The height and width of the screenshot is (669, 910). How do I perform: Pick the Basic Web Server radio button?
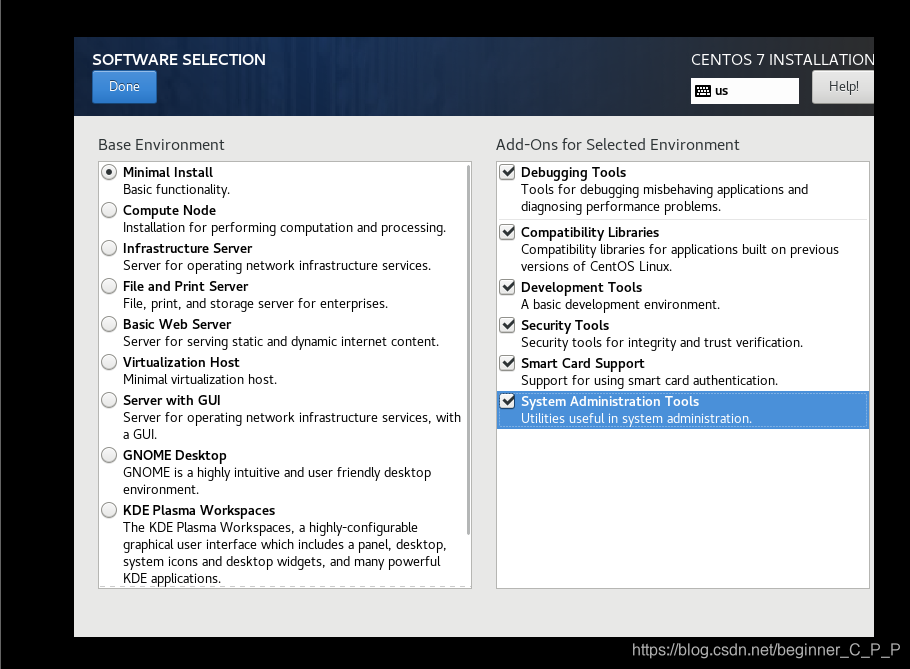[109, 324]
